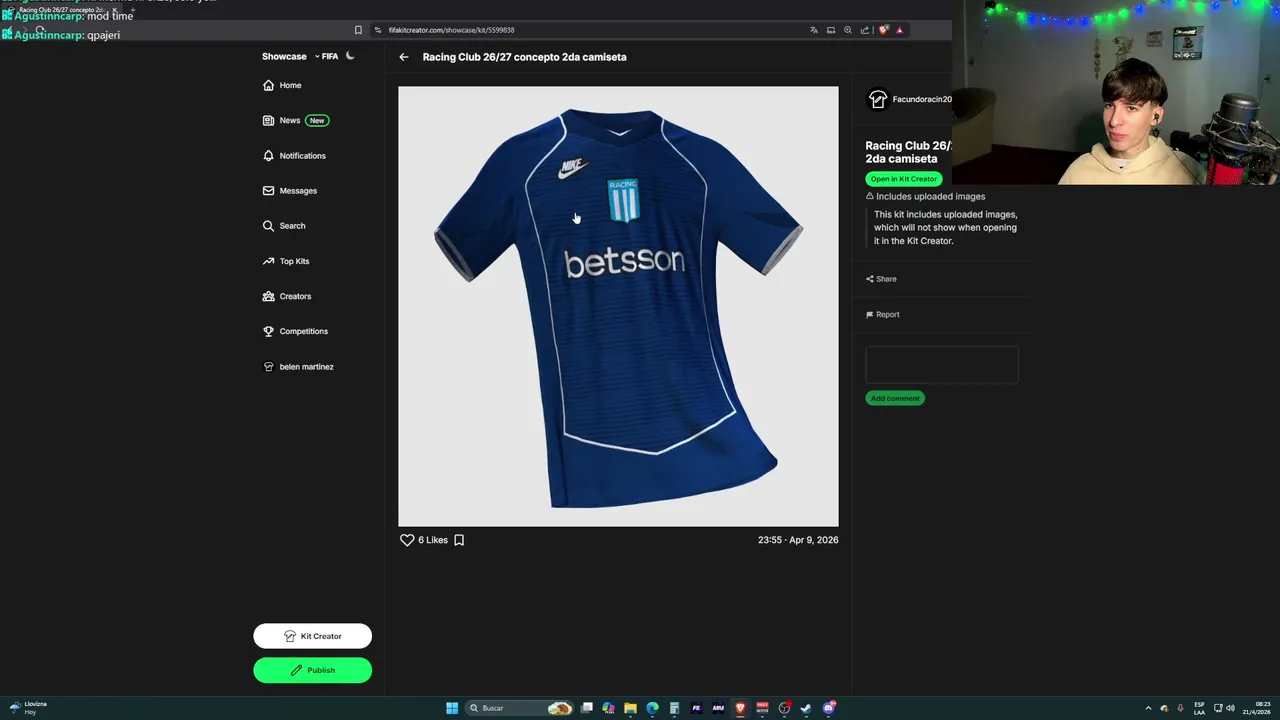Open the Windows Start menu
The image size is (1280, 720).
point(452,708)
